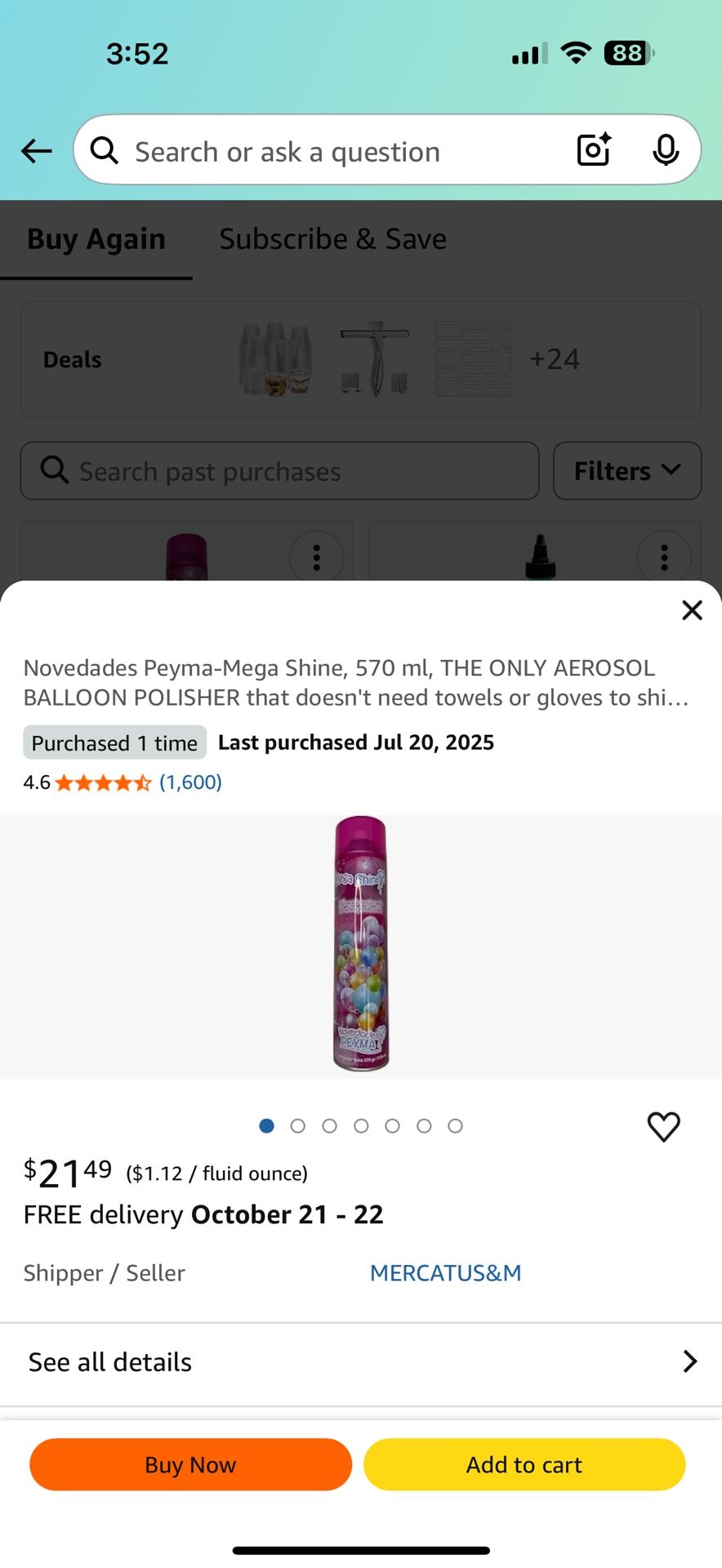
Task: Select the third image carousel dot
Action: 329,1125
